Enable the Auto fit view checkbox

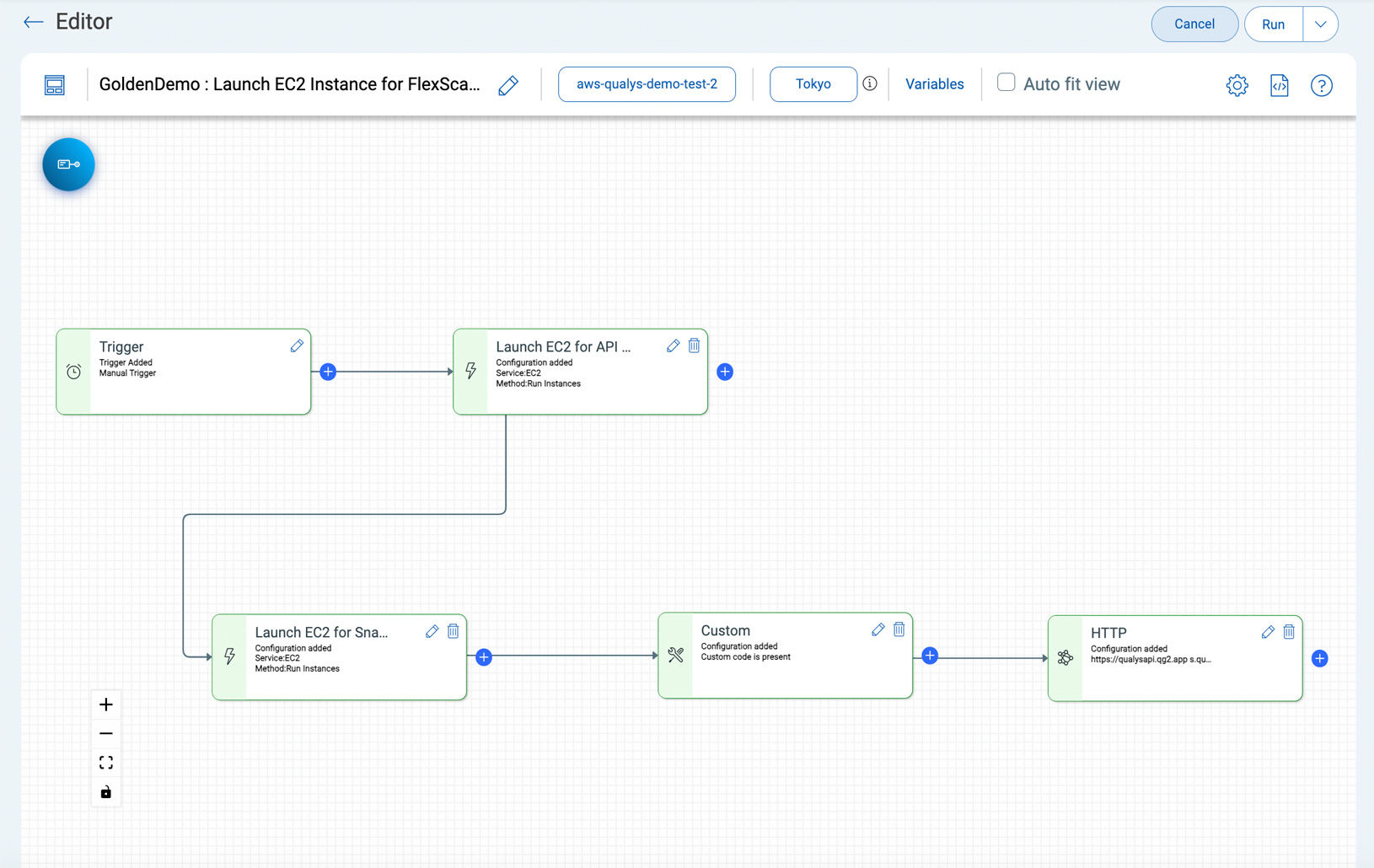pos(1006,83)
